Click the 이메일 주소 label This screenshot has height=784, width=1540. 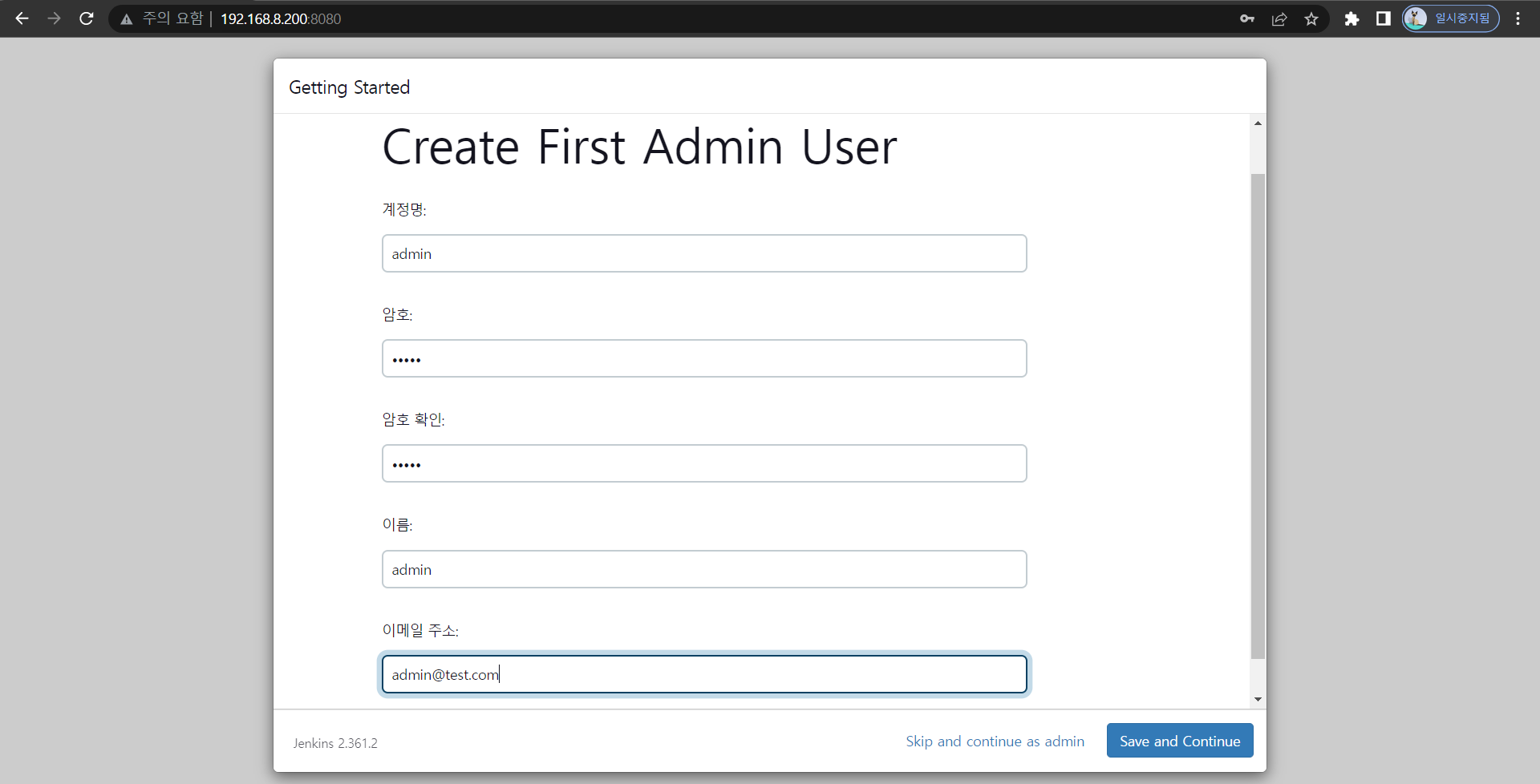pos(420,630)
